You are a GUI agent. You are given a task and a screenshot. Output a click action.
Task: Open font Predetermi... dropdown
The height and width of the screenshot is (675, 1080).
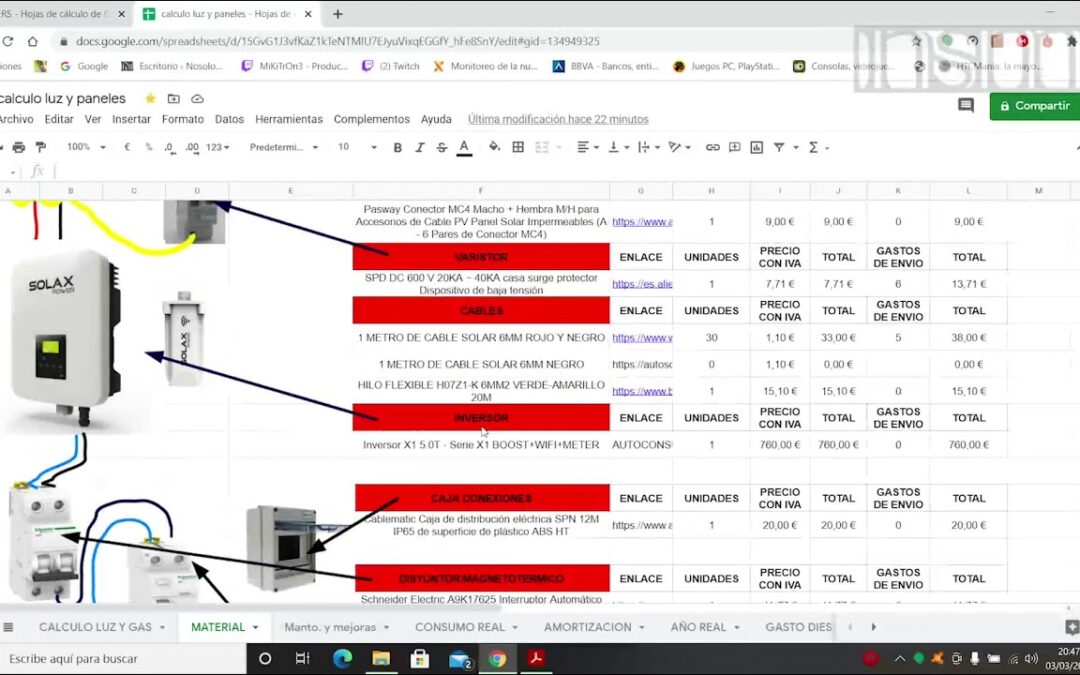coord(284,147)
